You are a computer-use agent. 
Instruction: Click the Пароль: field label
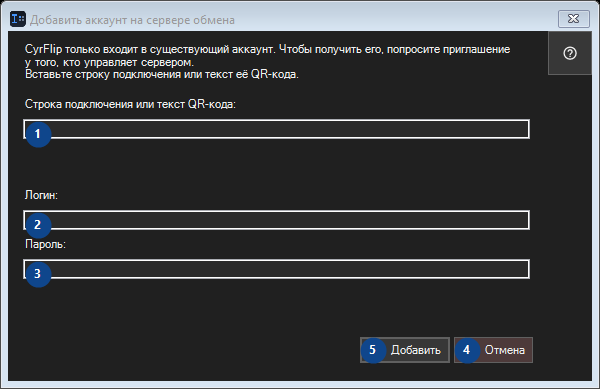[46, 244]
